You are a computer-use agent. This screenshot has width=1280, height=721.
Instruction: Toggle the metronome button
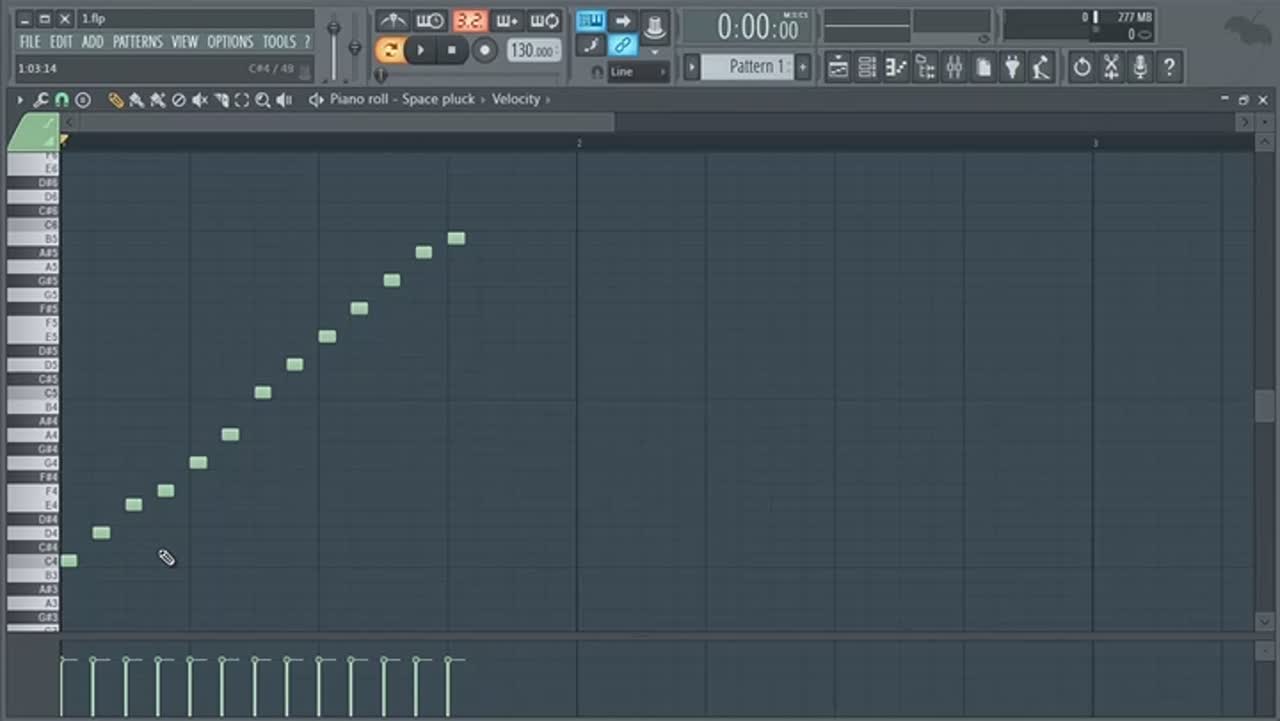(392, 21)
